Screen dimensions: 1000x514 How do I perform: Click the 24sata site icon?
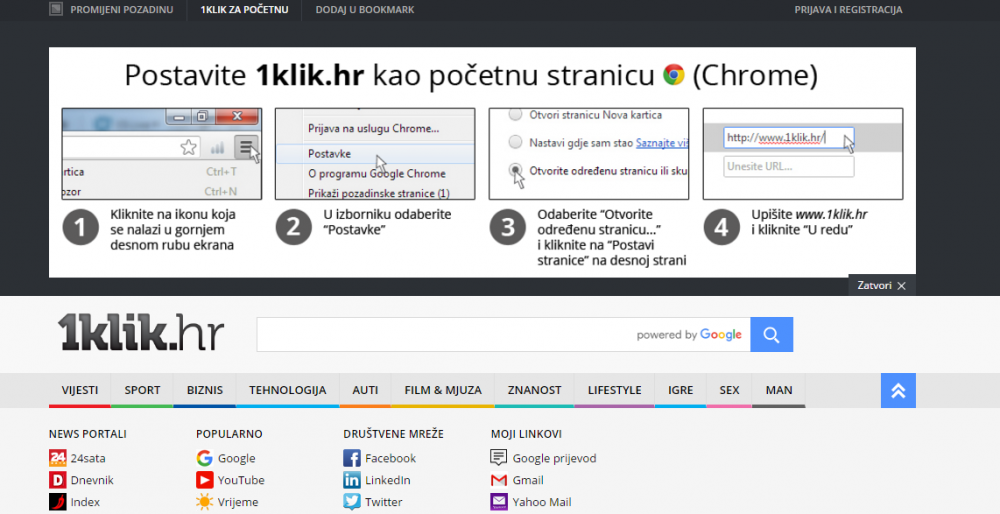[57, 458]
